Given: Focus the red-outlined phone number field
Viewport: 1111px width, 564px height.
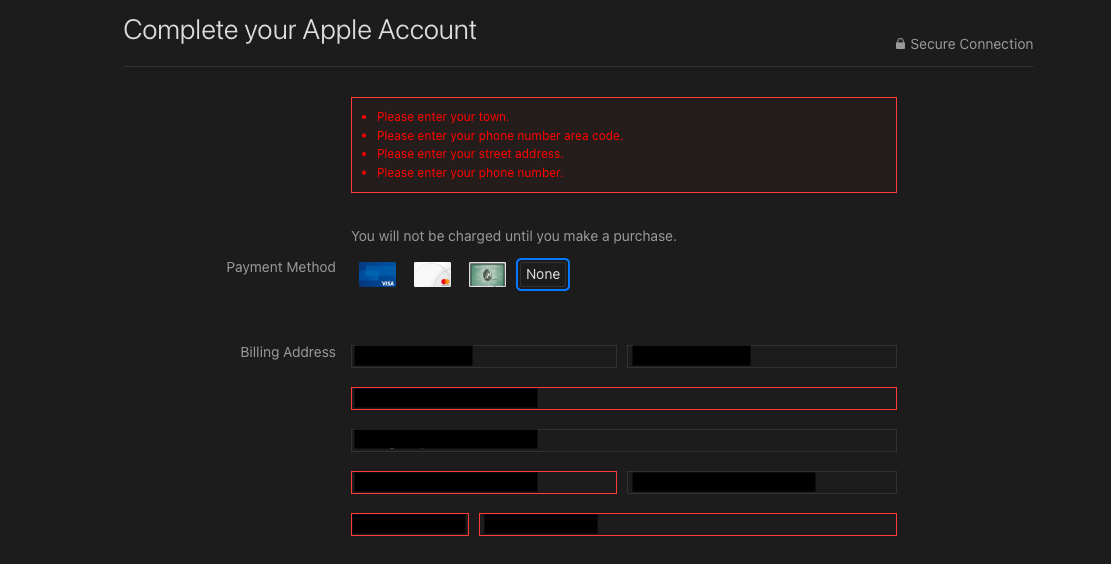Looking at the screenshot, I should pos(687,524).
